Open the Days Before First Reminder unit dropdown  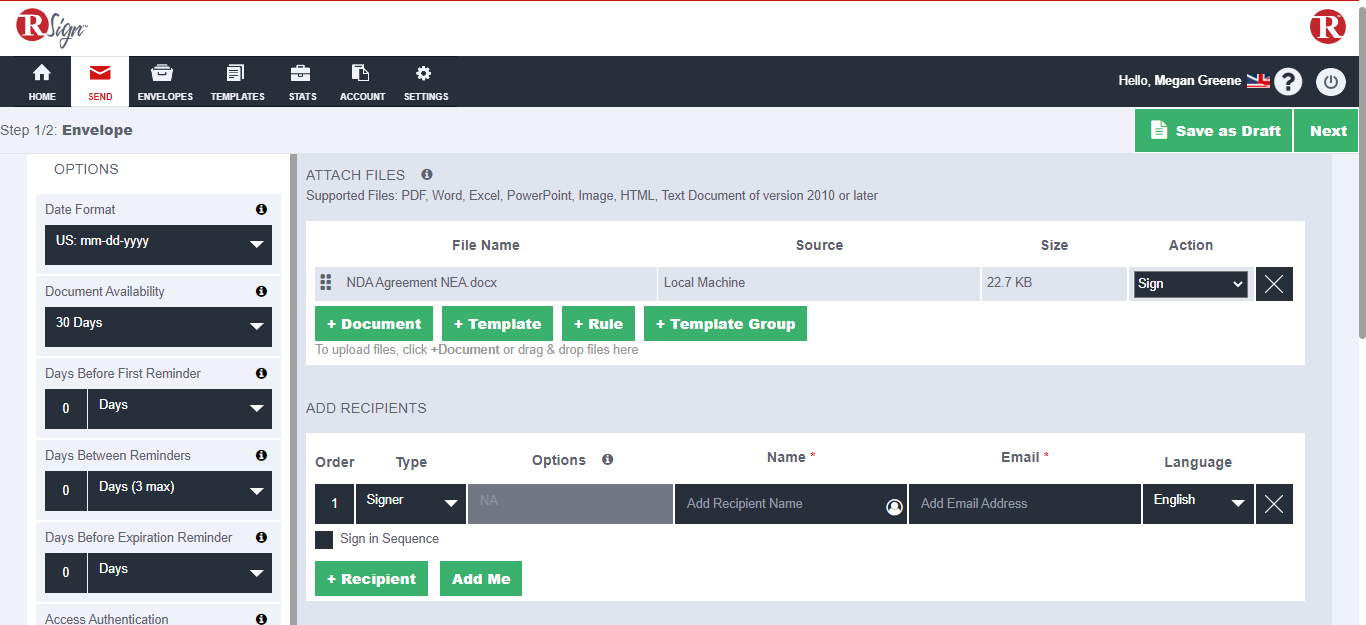click(180, 408)
